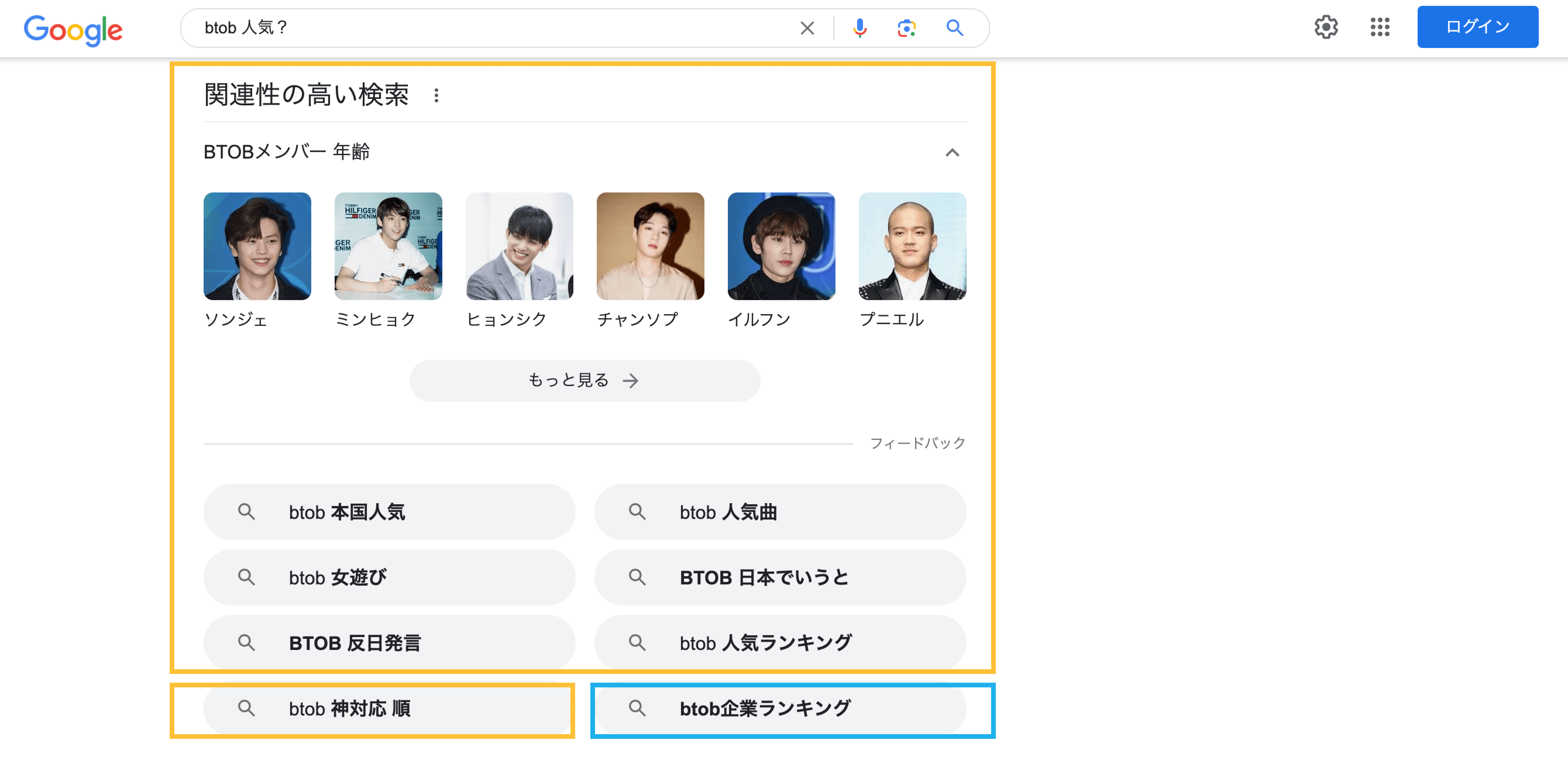Viewport: 1568px width, 757px height.
Task: Click the ログイン button
Action: click(x=1477, y=27)
